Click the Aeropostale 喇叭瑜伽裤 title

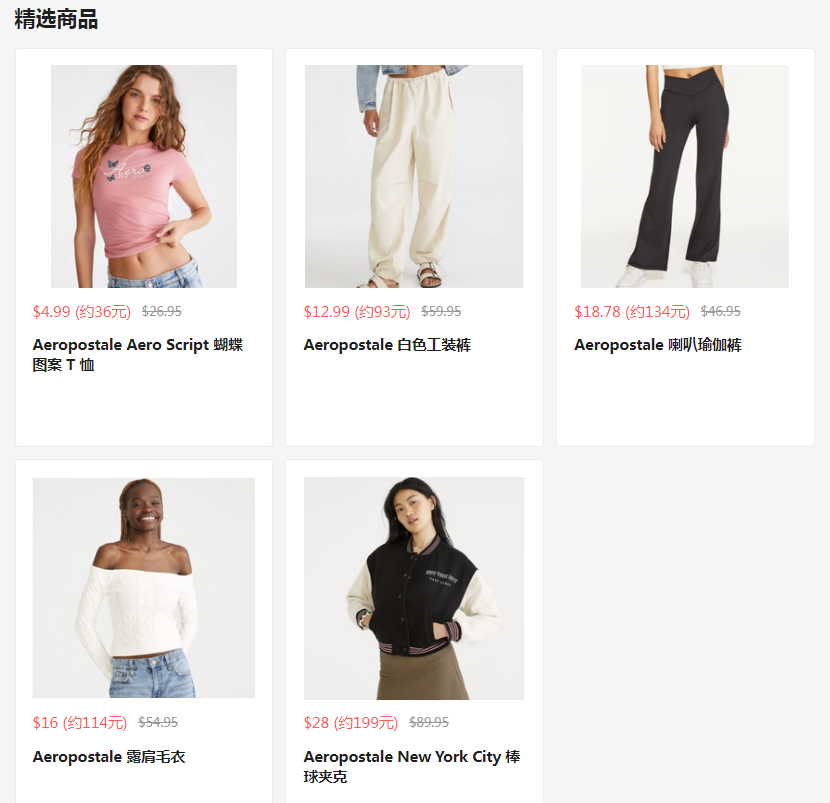click(658, 345)
